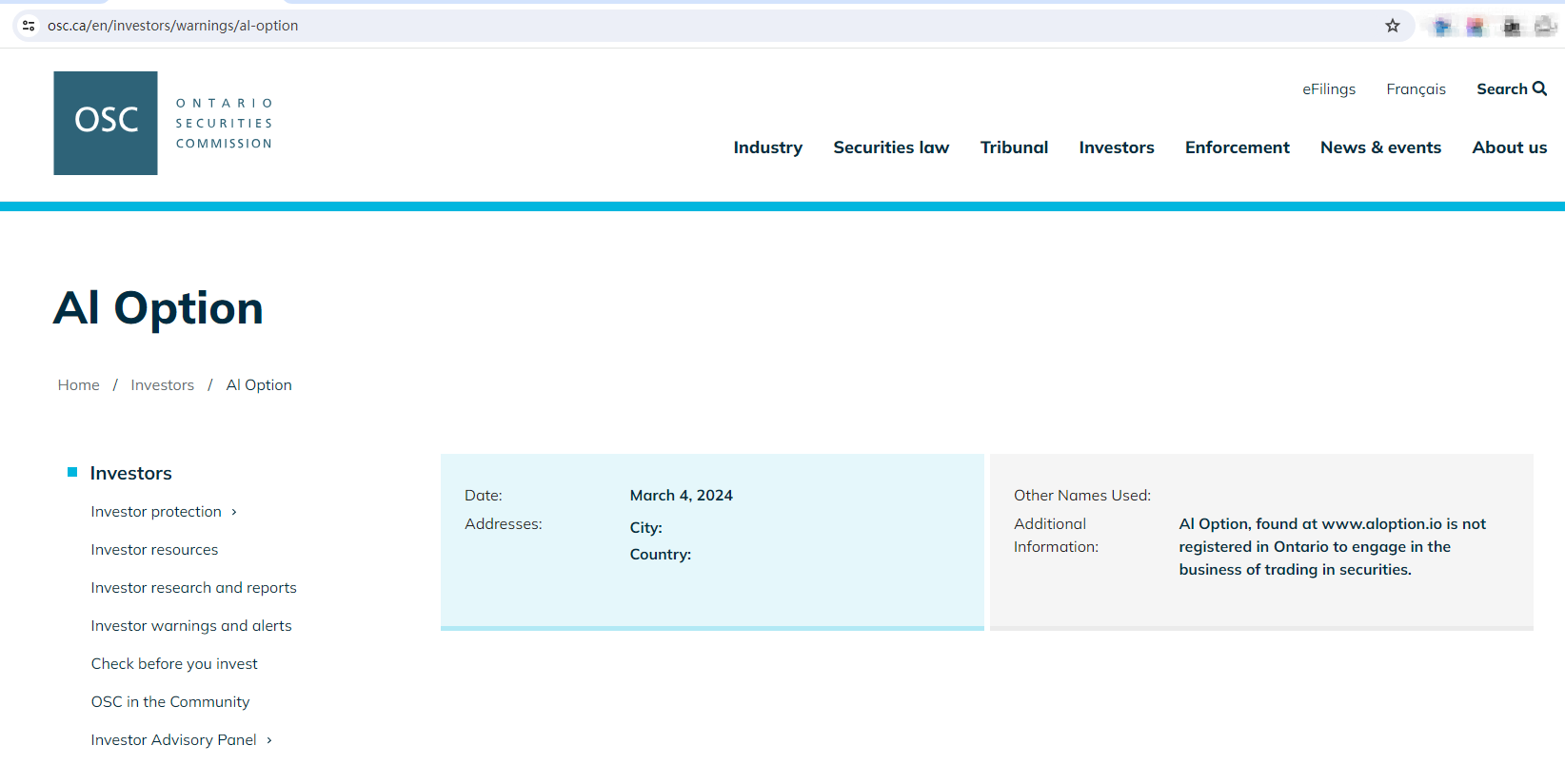Image resolution: width=1565 pixels, height=784 pixels.
Task: Switch language to Français
Action: pos(1416,88)
